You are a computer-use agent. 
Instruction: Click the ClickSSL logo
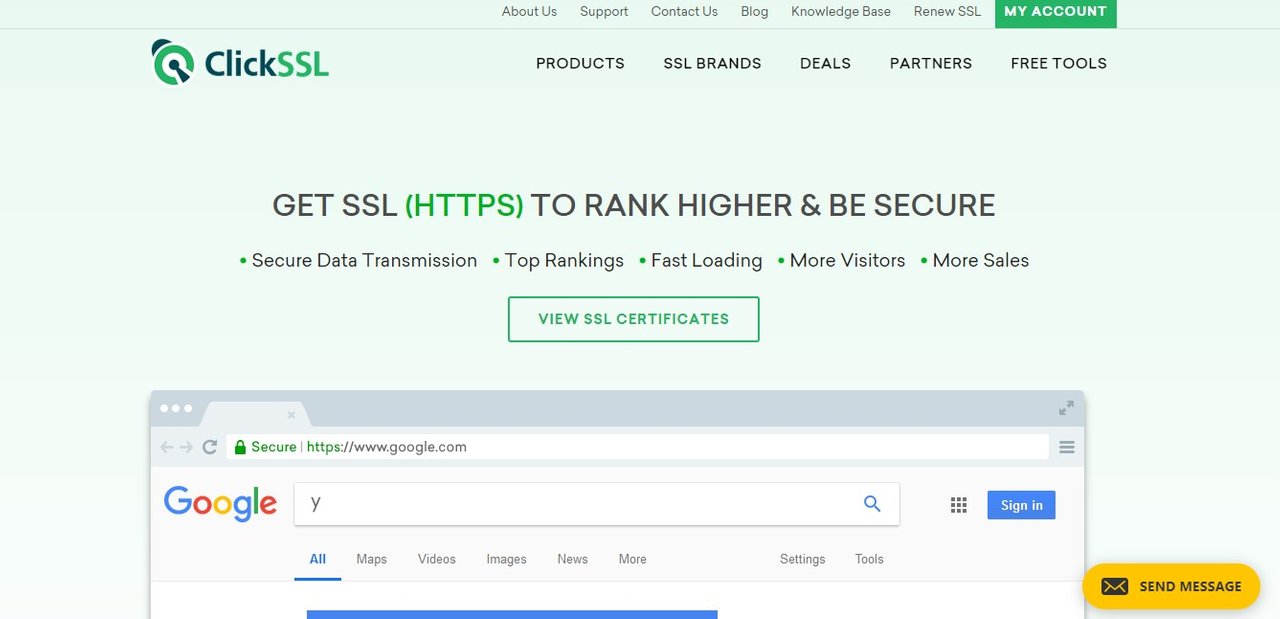tap(240, 62)
